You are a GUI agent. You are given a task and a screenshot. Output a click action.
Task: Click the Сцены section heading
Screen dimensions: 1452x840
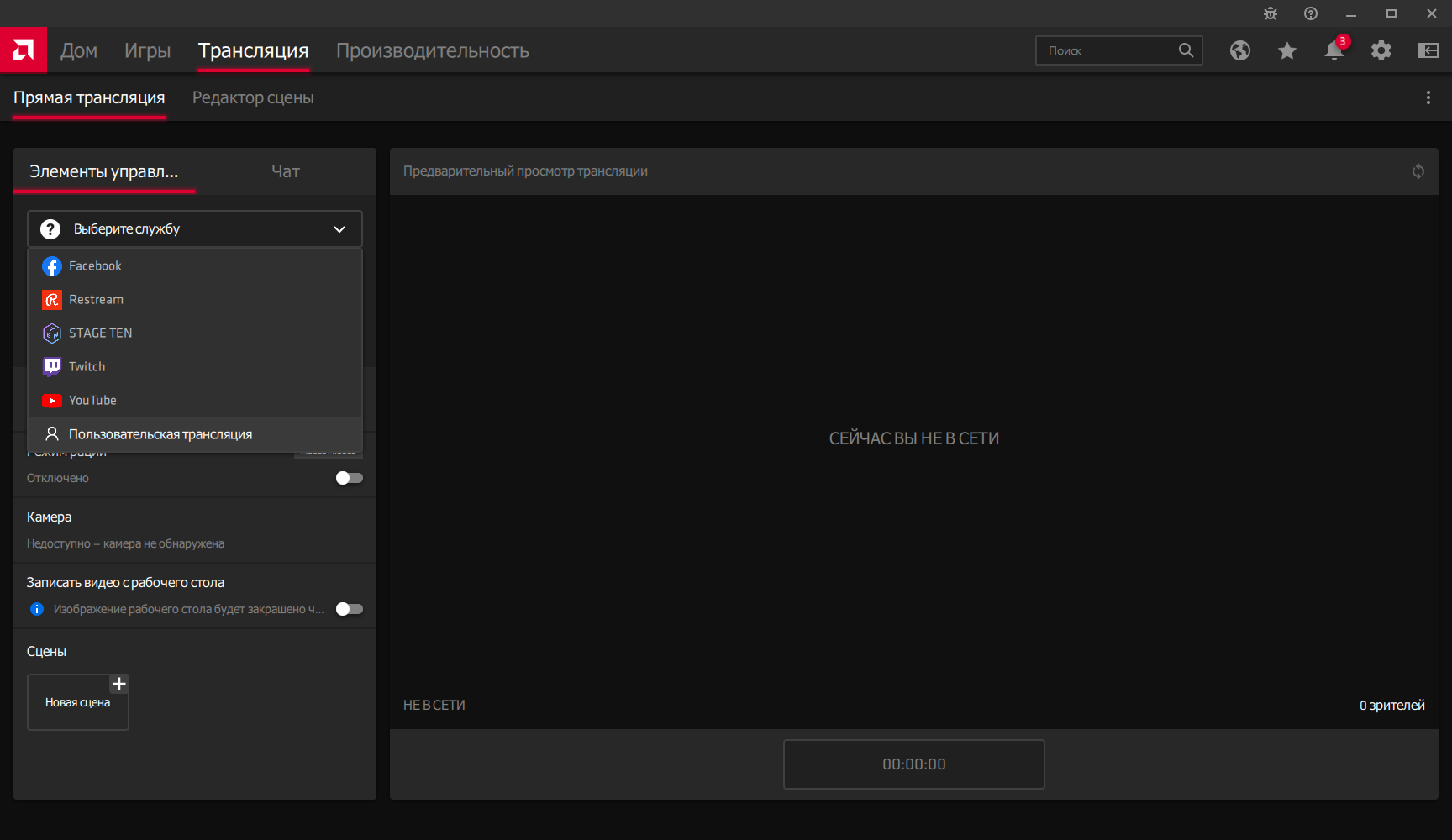[46, 652]
